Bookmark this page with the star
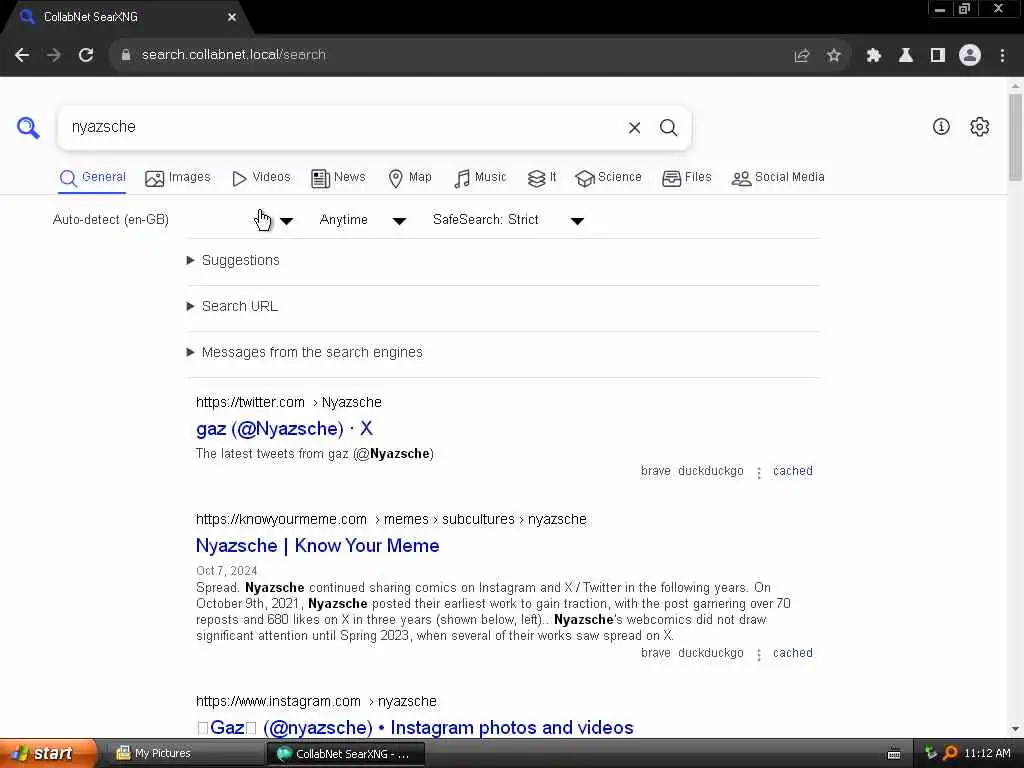1024x768 pixels. click(x=833, y=56)
